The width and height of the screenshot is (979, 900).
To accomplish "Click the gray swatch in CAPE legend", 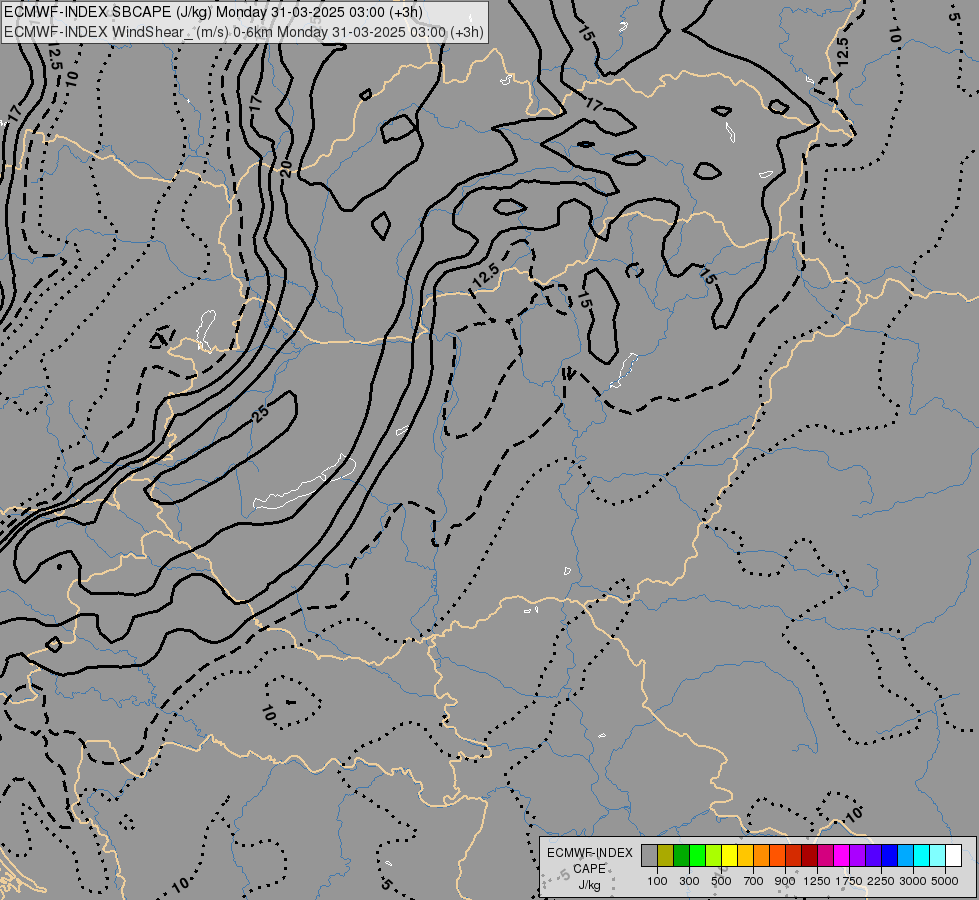I will pyautogui.click(x=649, y=855).
